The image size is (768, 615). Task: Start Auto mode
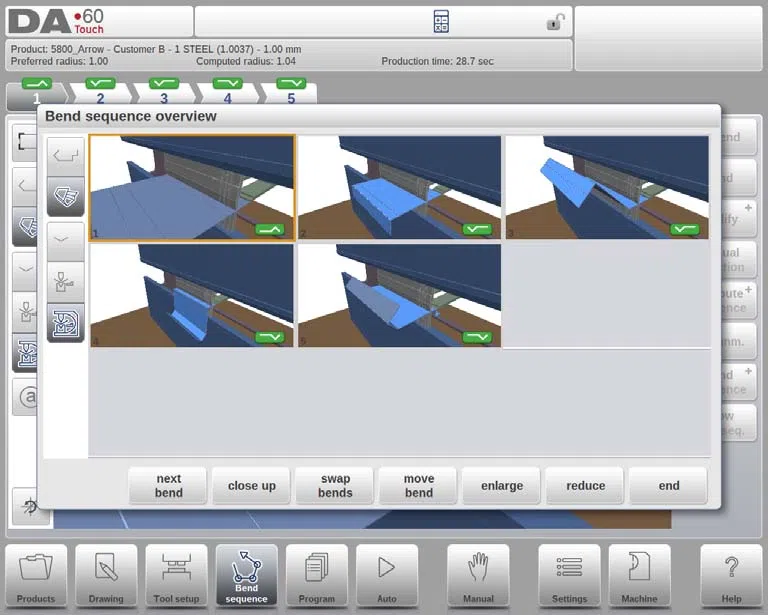click(386, 576)
